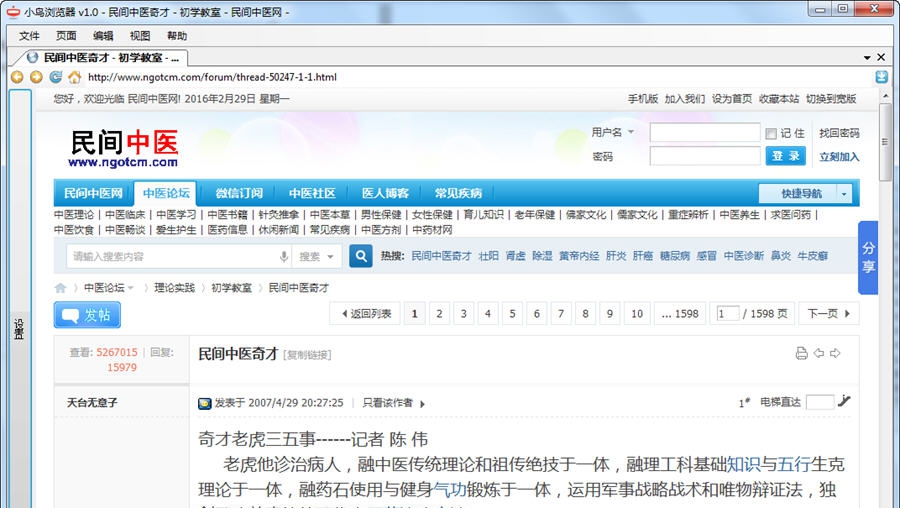Viewport: 900px width, 508px height.
Task: Click the microphone voice search icon
Action: 284,257
